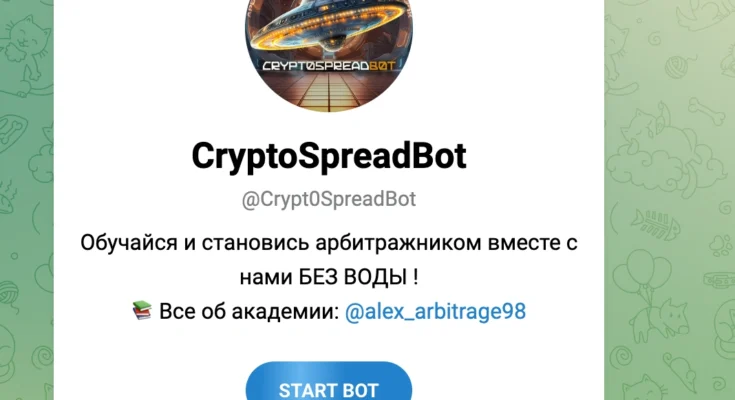This screenshot has height=400, width=735.
Task: Click the UFO spaceship in the avatar
Action: click(326, 26)
